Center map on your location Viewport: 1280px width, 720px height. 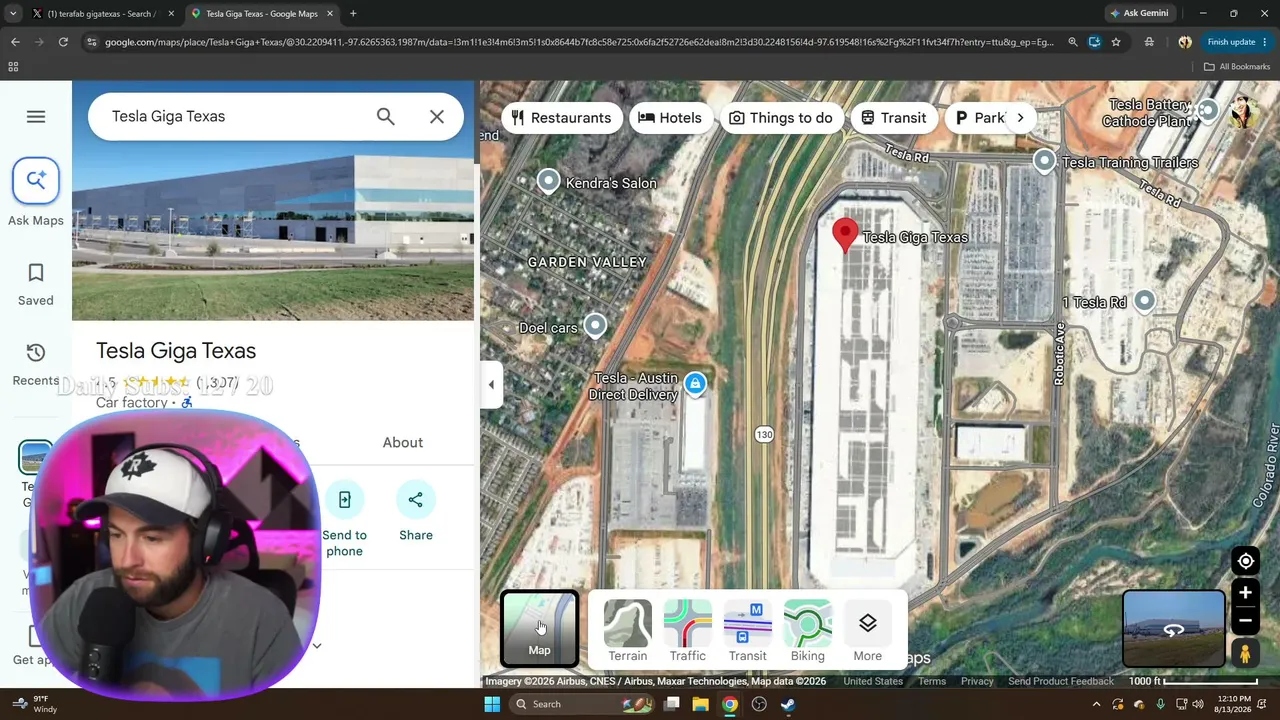click(1246, 561)
